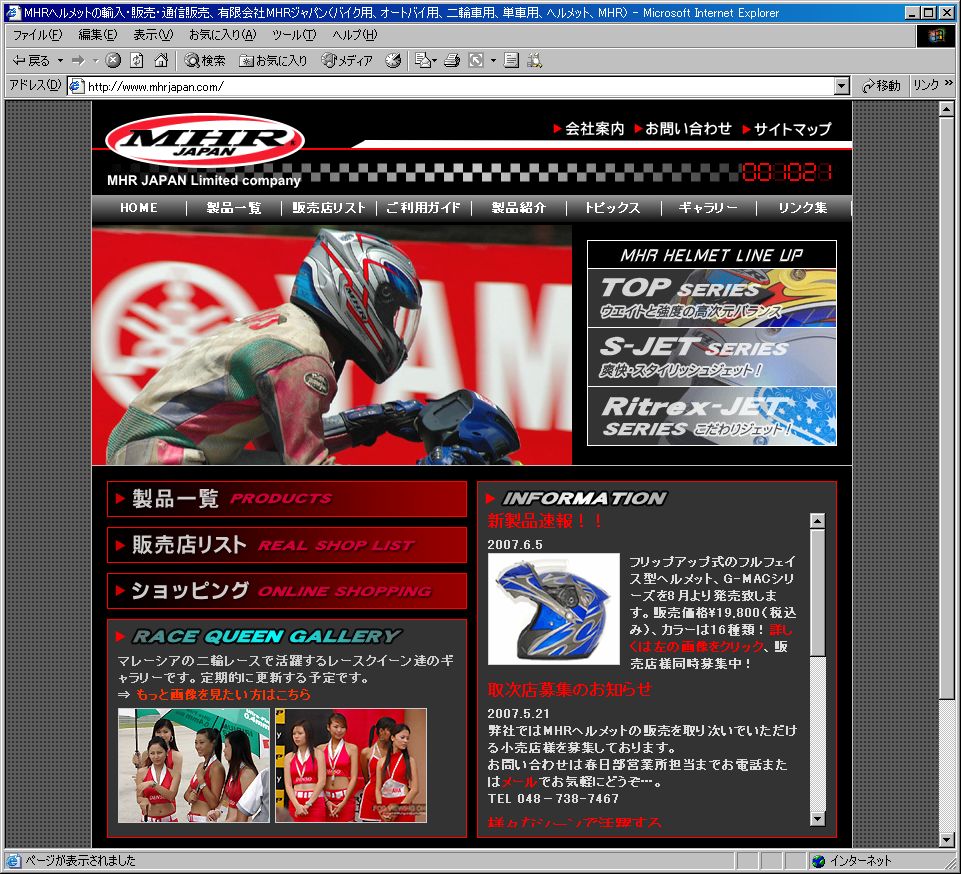The width and height of the screenshot is (961, 874).
Task: Click the Back (戻る) button
Action: coord(32,61)
